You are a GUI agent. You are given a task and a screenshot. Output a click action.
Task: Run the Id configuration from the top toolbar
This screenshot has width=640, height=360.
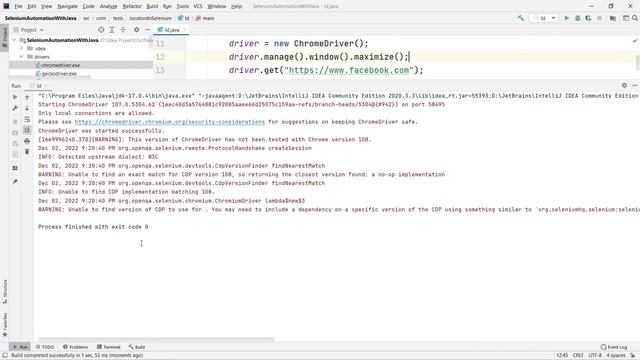pyautogui.click(x=567, y=18)
